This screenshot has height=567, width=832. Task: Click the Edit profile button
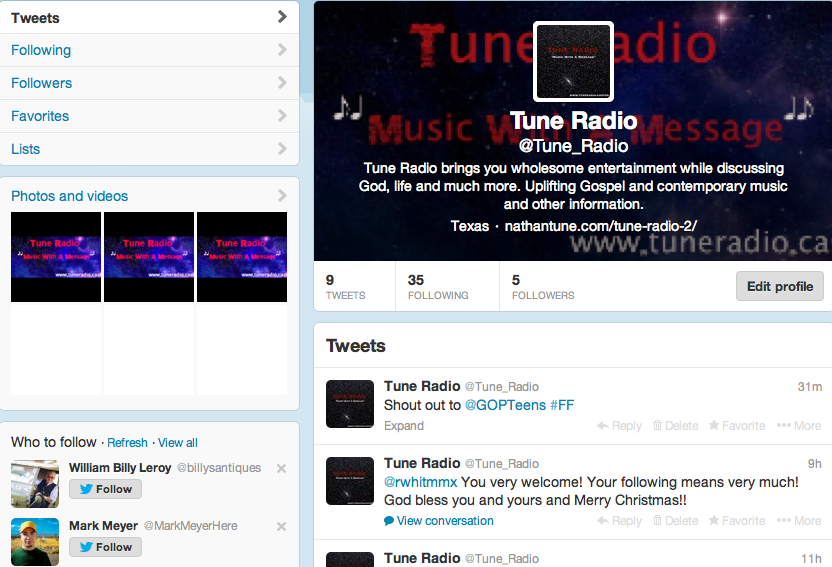tap(779, 286)
